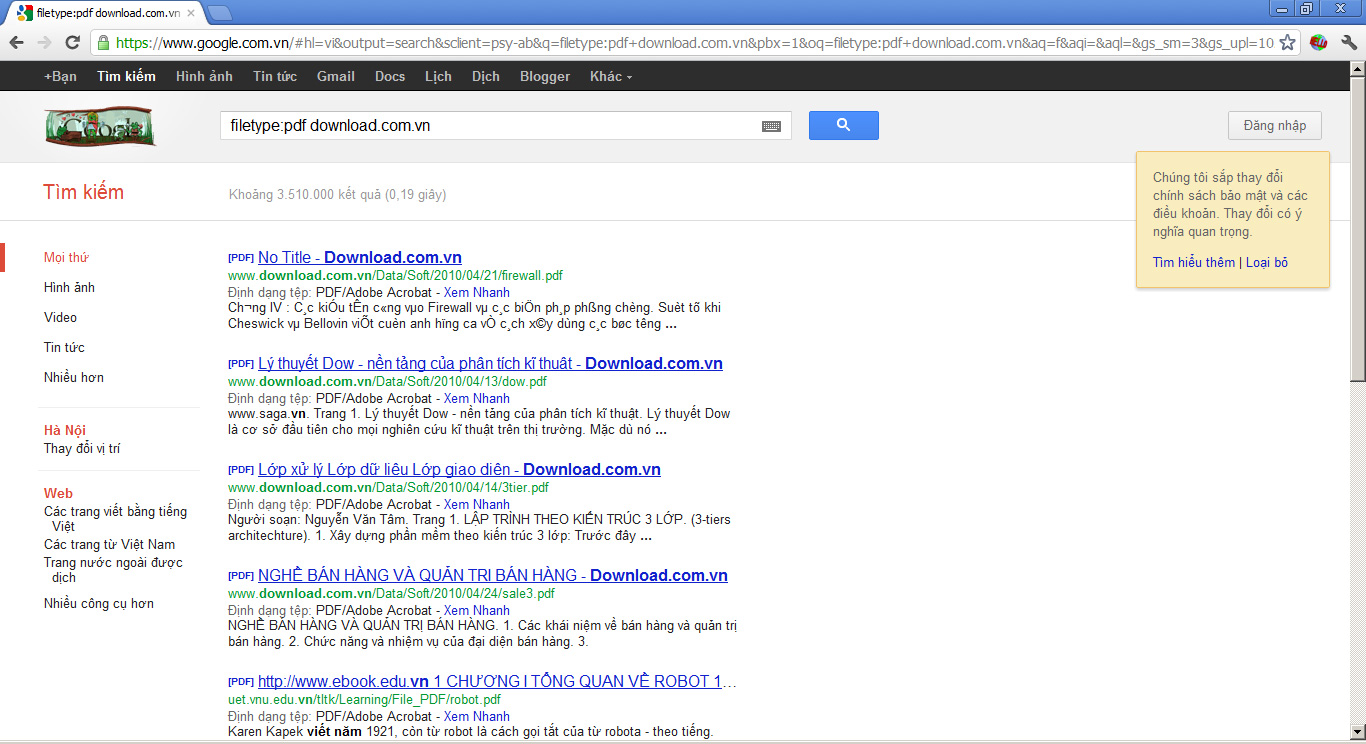Open Docs from top bar
1366x744 pixels.
[x=390, y=76]
